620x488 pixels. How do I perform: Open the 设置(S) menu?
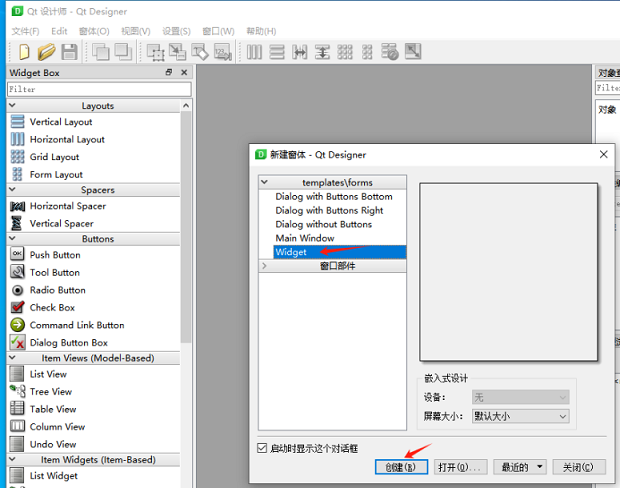pyautogui.click(x=176, y=31)
